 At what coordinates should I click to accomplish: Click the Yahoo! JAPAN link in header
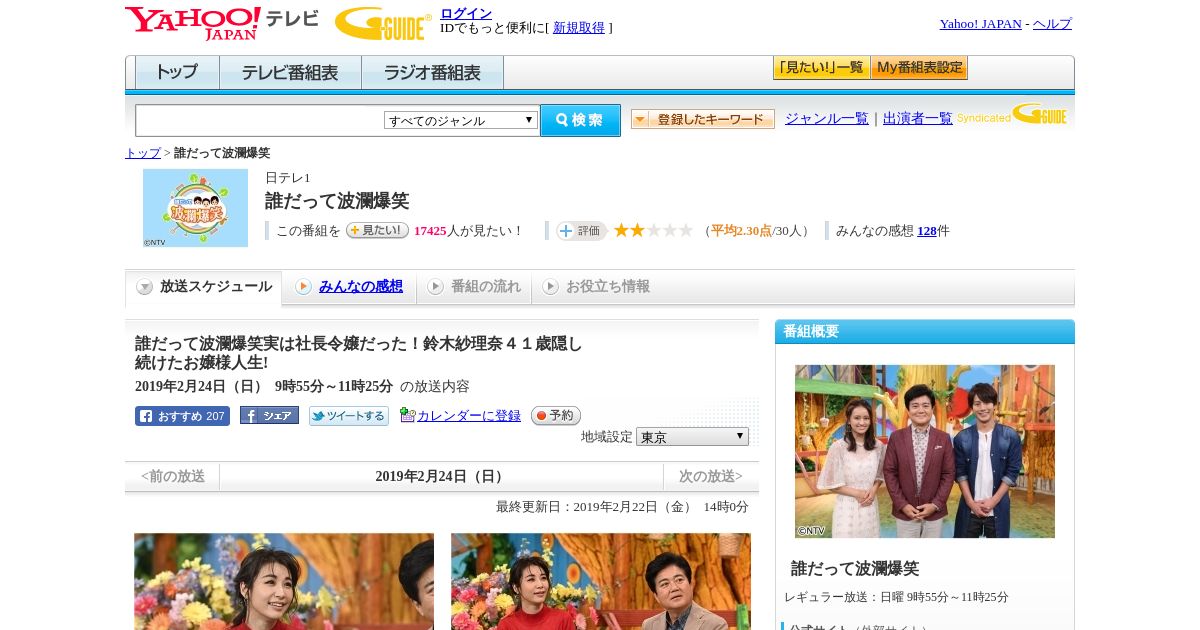pyautogui.click(x=981, y=24)
